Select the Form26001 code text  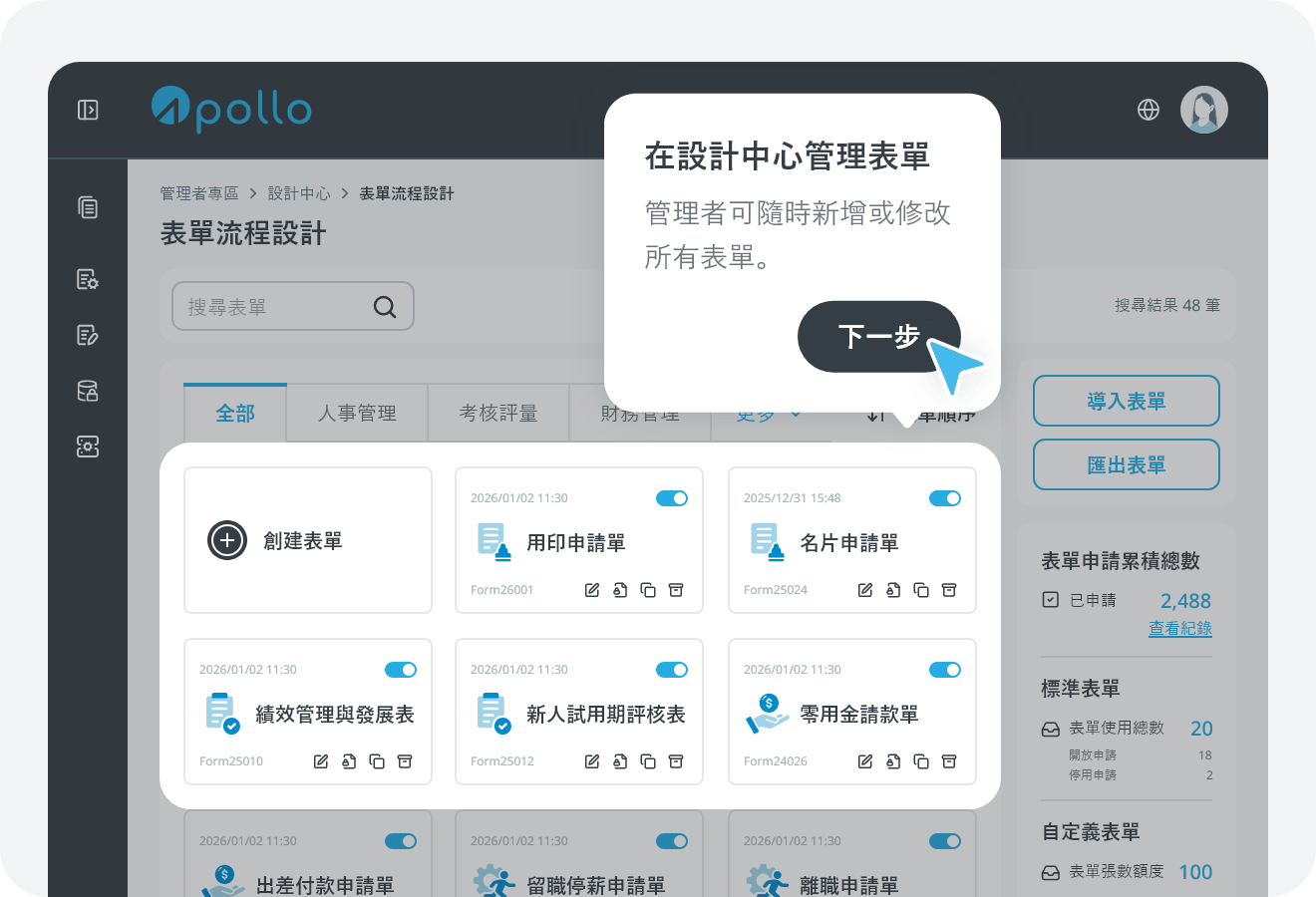coord(502,590)
